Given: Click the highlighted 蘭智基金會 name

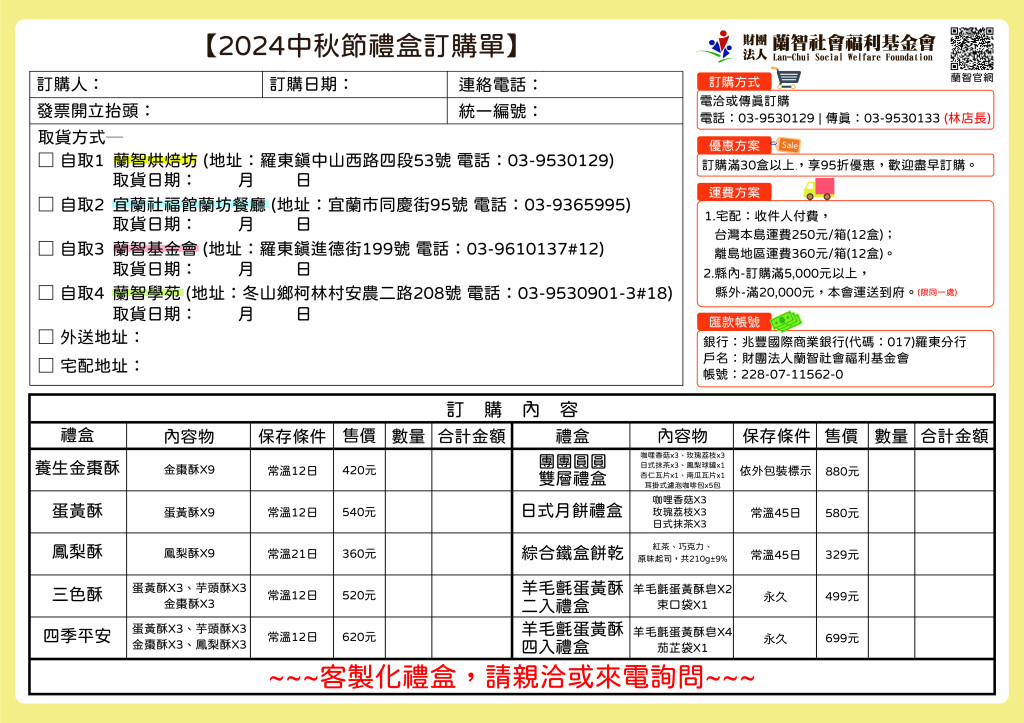Looking at the screenshot, I should click(155, 248).
